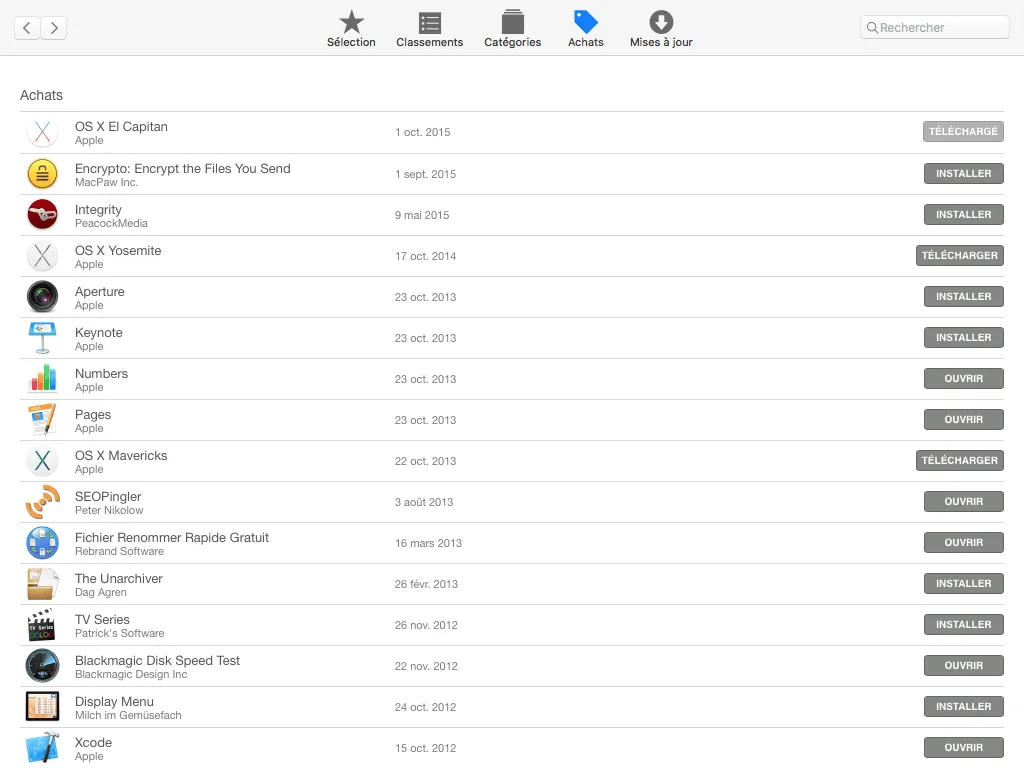Screen dimensions: 1024x768
Task: Click developer name Milch im Gemüsefach
Action: [128, 716]
